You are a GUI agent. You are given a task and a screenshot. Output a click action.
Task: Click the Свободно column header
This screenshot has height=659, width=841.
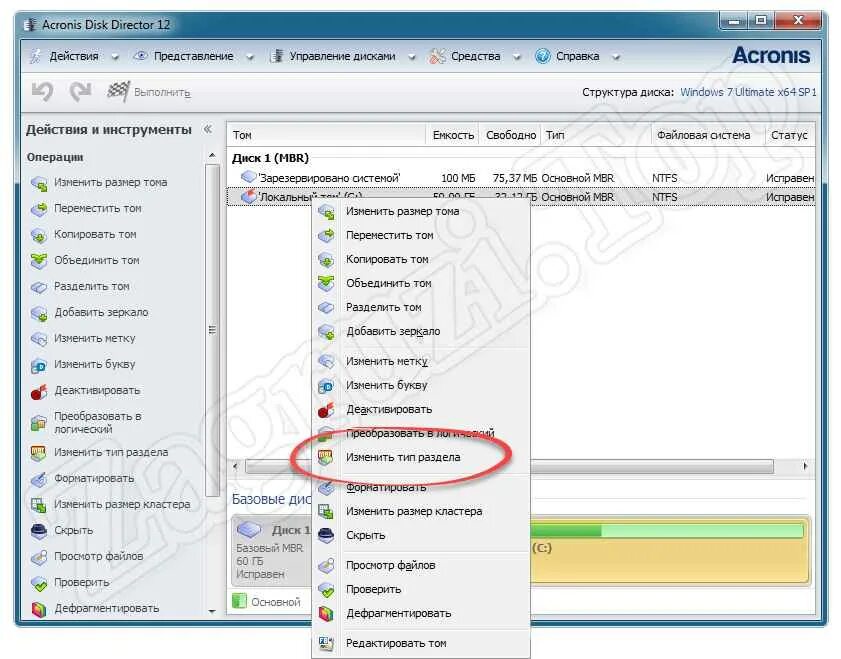(511, 135)
